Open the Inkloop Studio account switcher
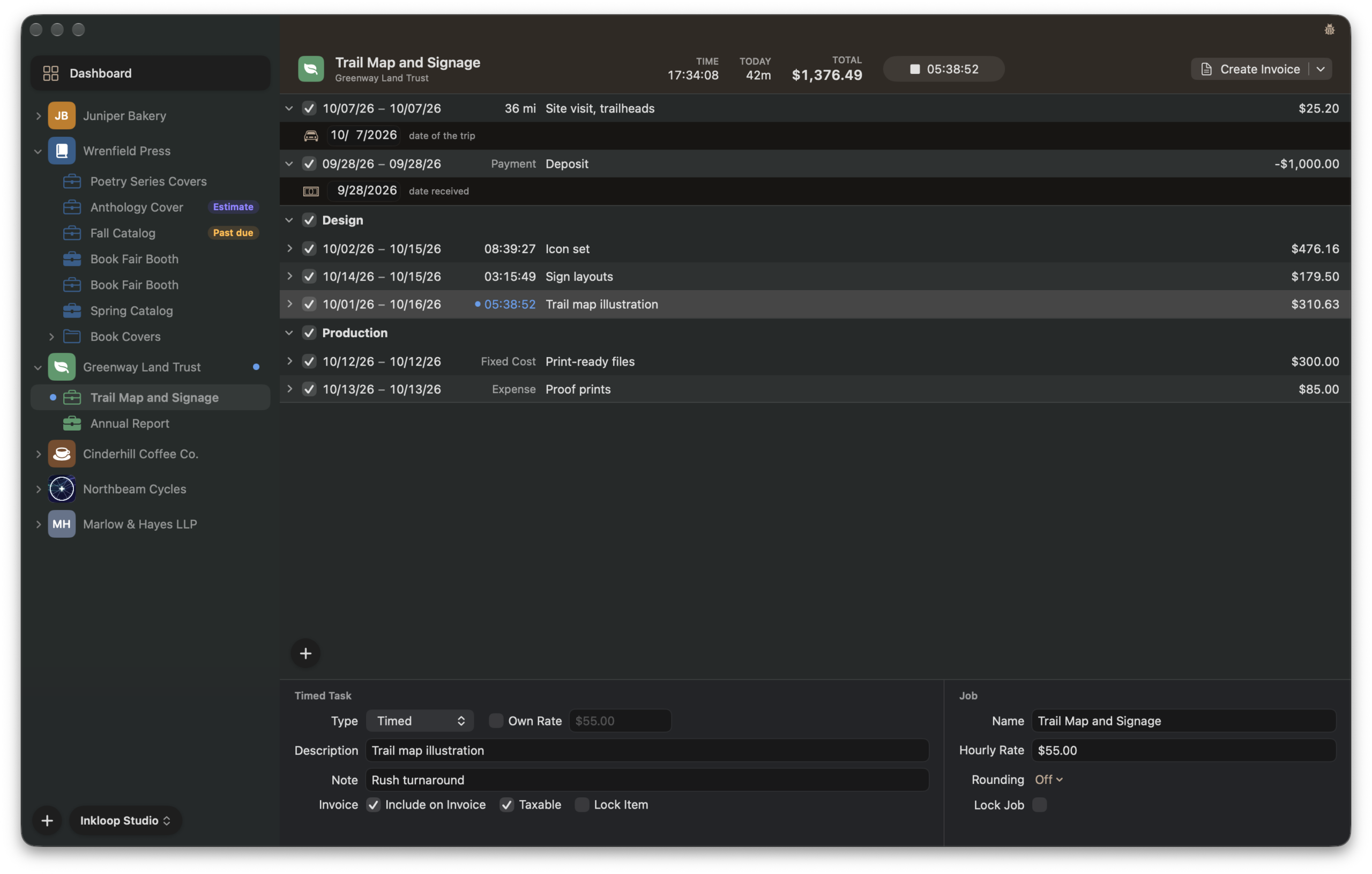 [x=125, y=820]
